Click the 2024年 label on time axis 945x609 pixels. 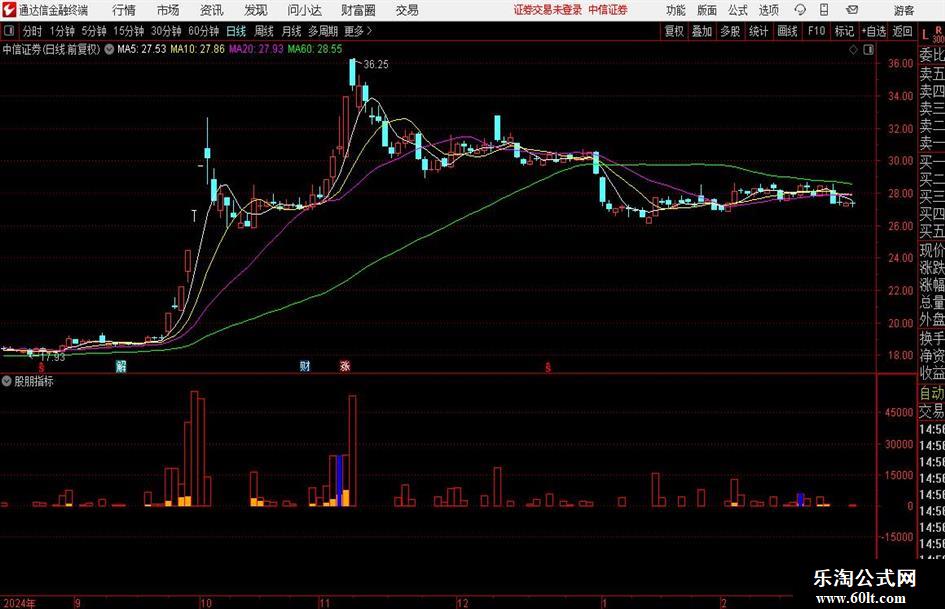point(19,603)
